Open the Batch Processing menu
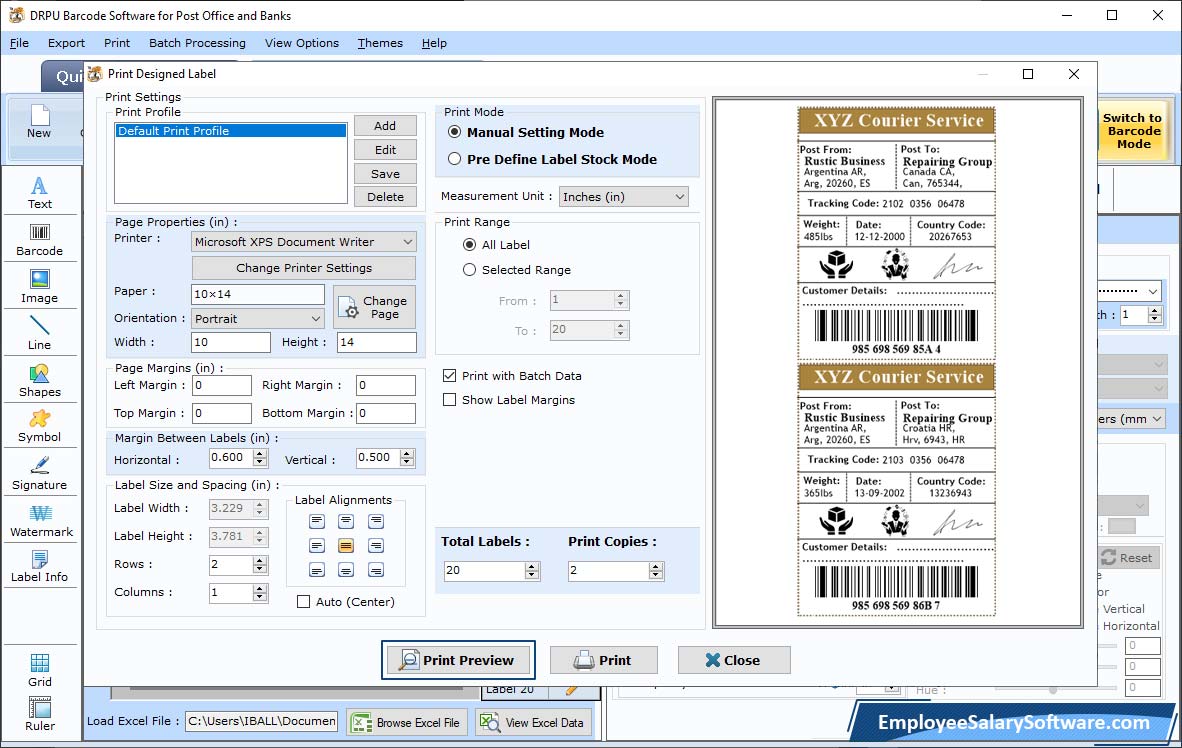 pyautogui.click(x=198, y=43)
